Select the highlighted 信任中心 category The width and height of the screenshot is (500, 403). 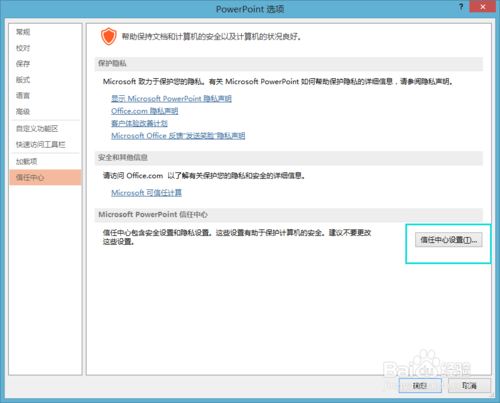tap(45, 177)
